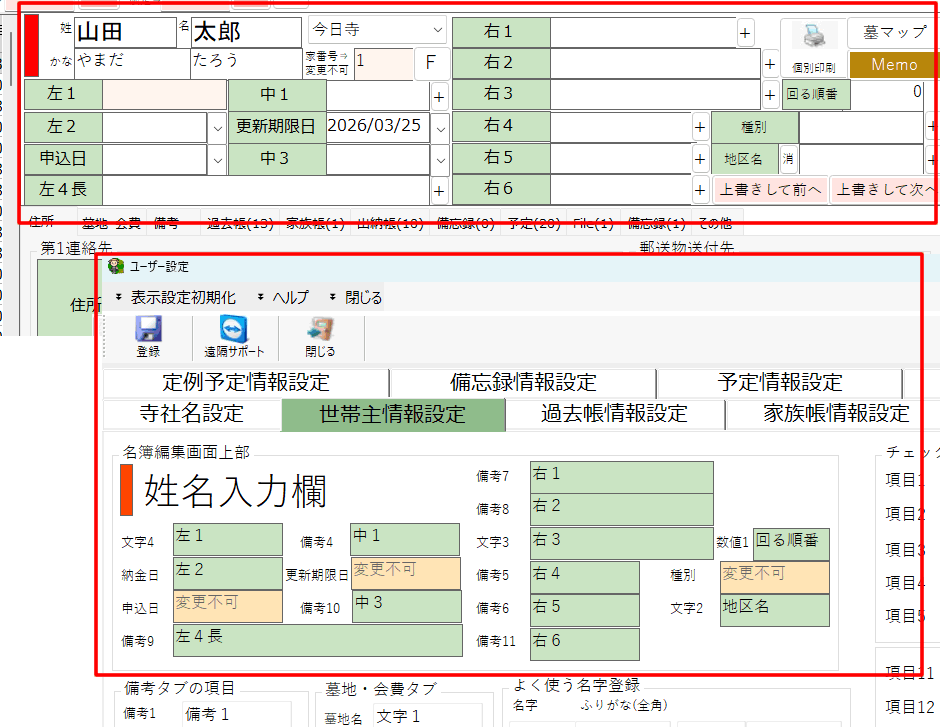The width and height of the screenshot is (940, 727).
Task: Click the 右3 label field in settings
Action: coord(621,543)
